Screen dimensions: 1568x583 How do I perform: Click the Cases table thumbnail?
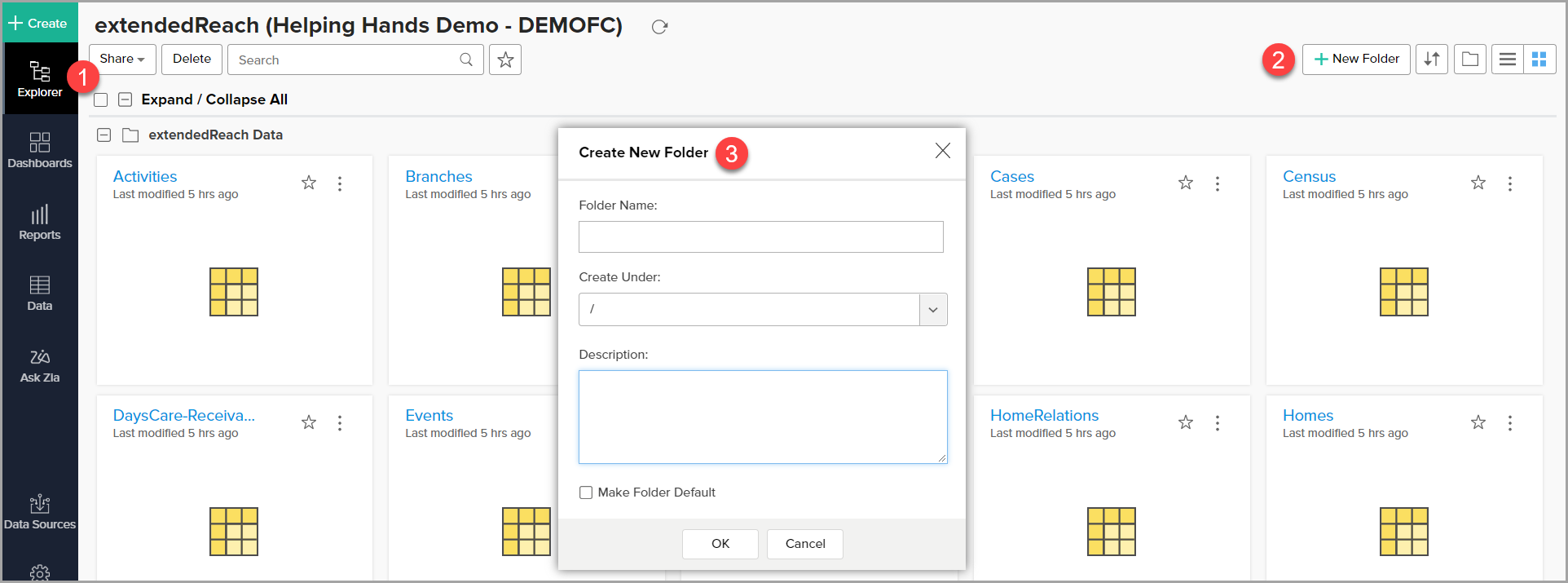point(1112,292)
